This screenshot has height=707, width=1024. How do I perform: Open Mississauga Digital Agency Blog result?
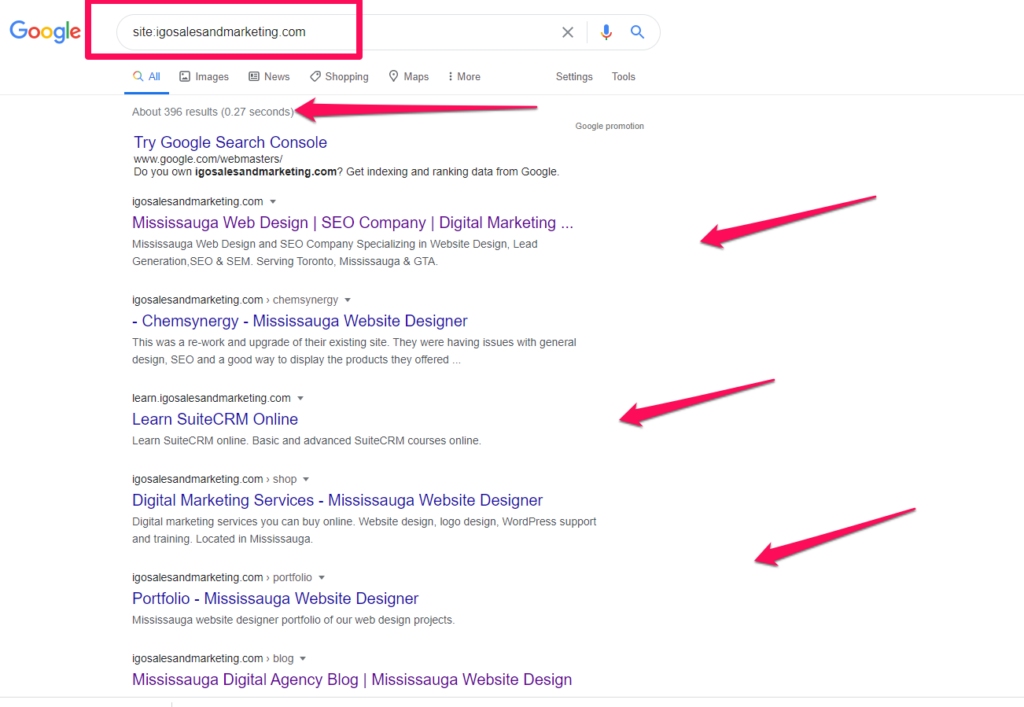(x=352, y=680)
